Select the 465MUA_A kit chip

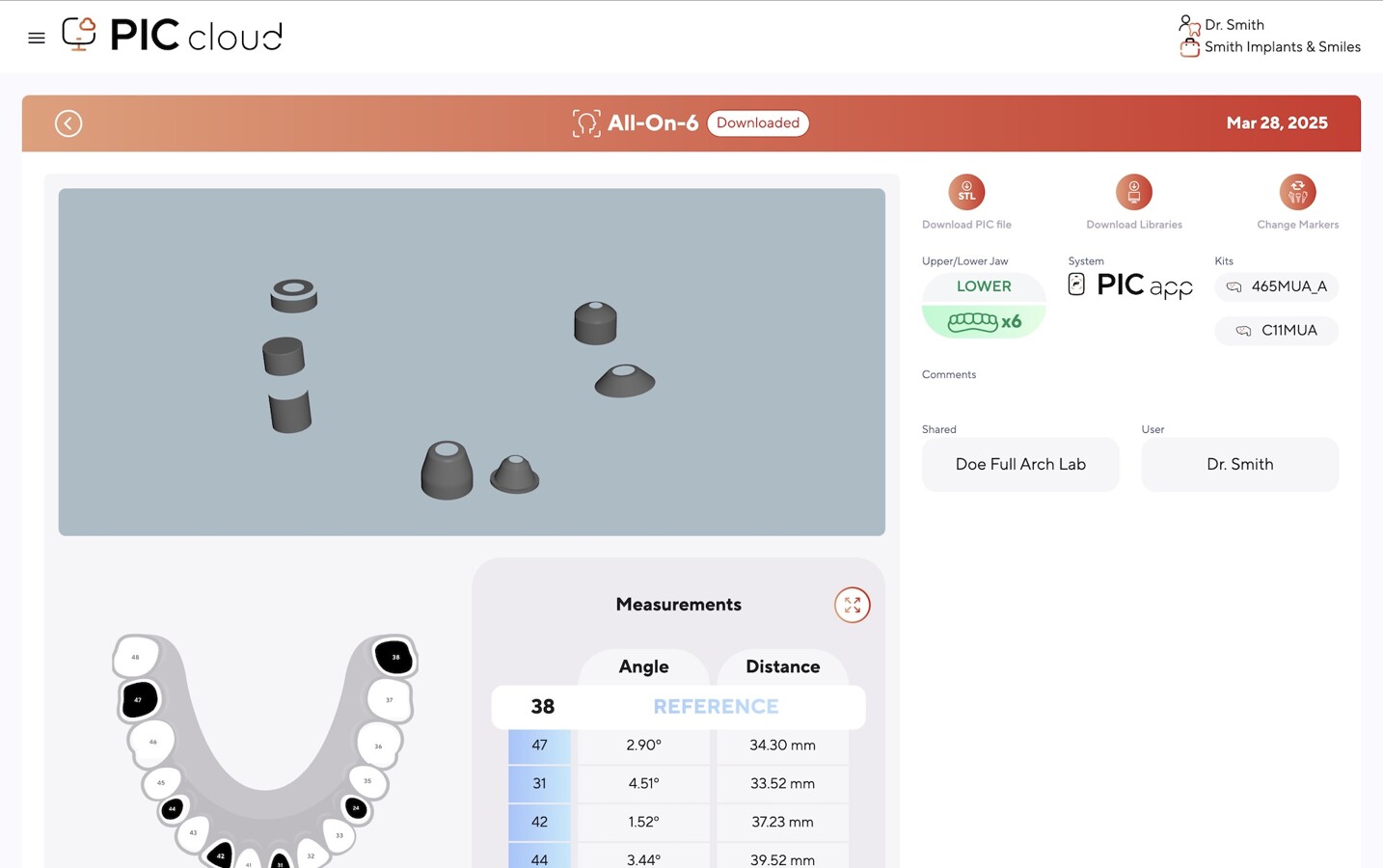tap(1276, 286)
